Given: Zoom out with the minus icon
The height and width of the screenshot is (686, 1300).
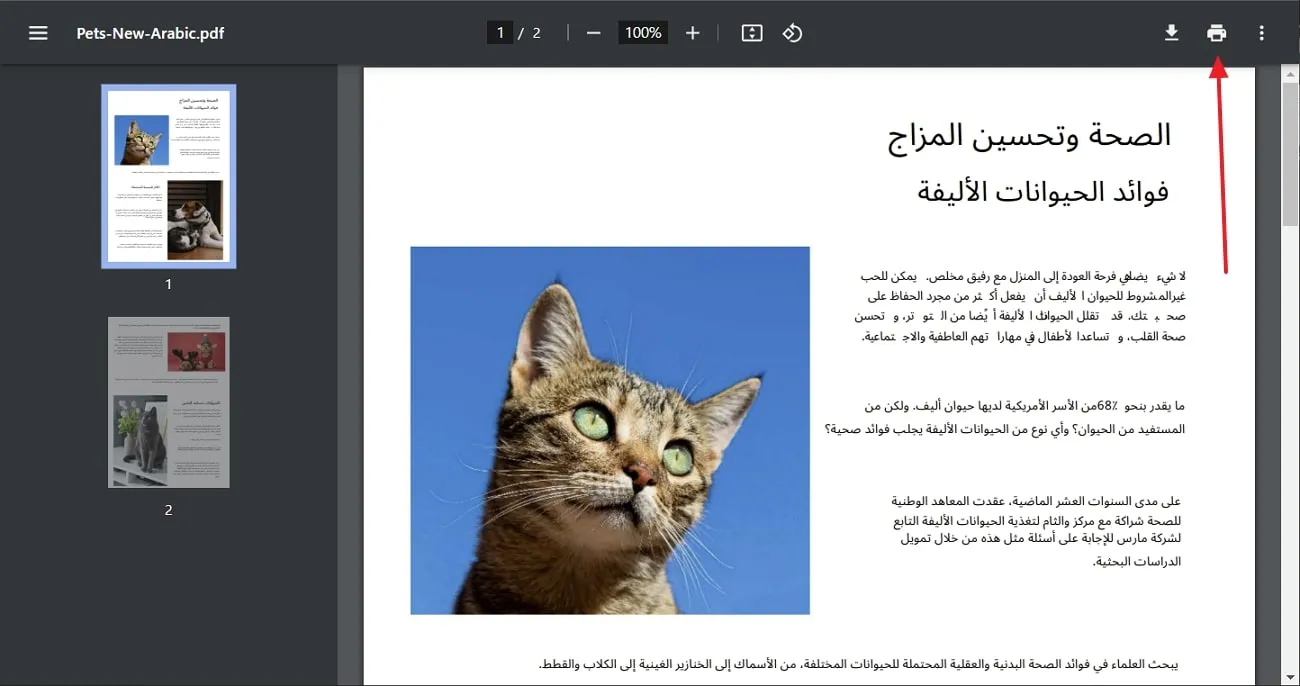Looking at the screenshot, I should (x=593, y=32).
